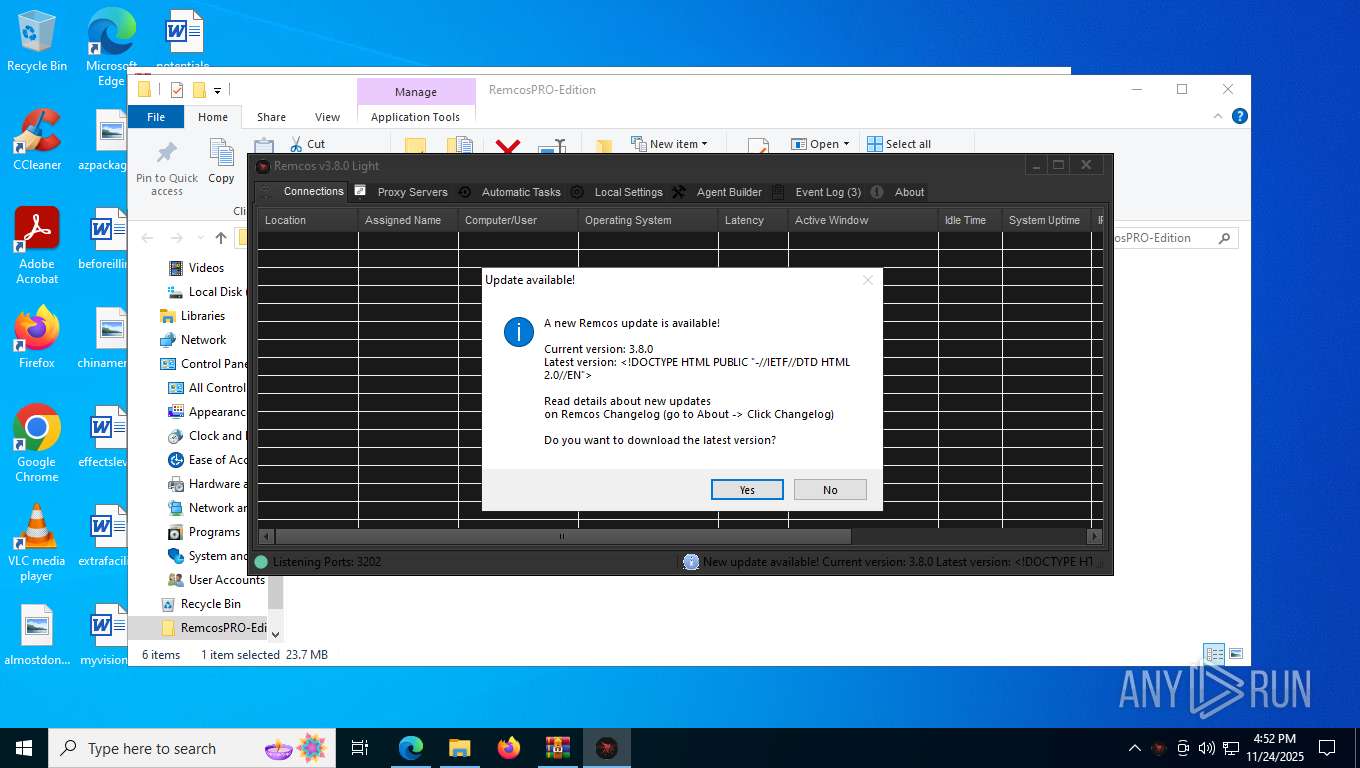
Task: Open the About tab in Remcos
Action: [x=909, y=192]
